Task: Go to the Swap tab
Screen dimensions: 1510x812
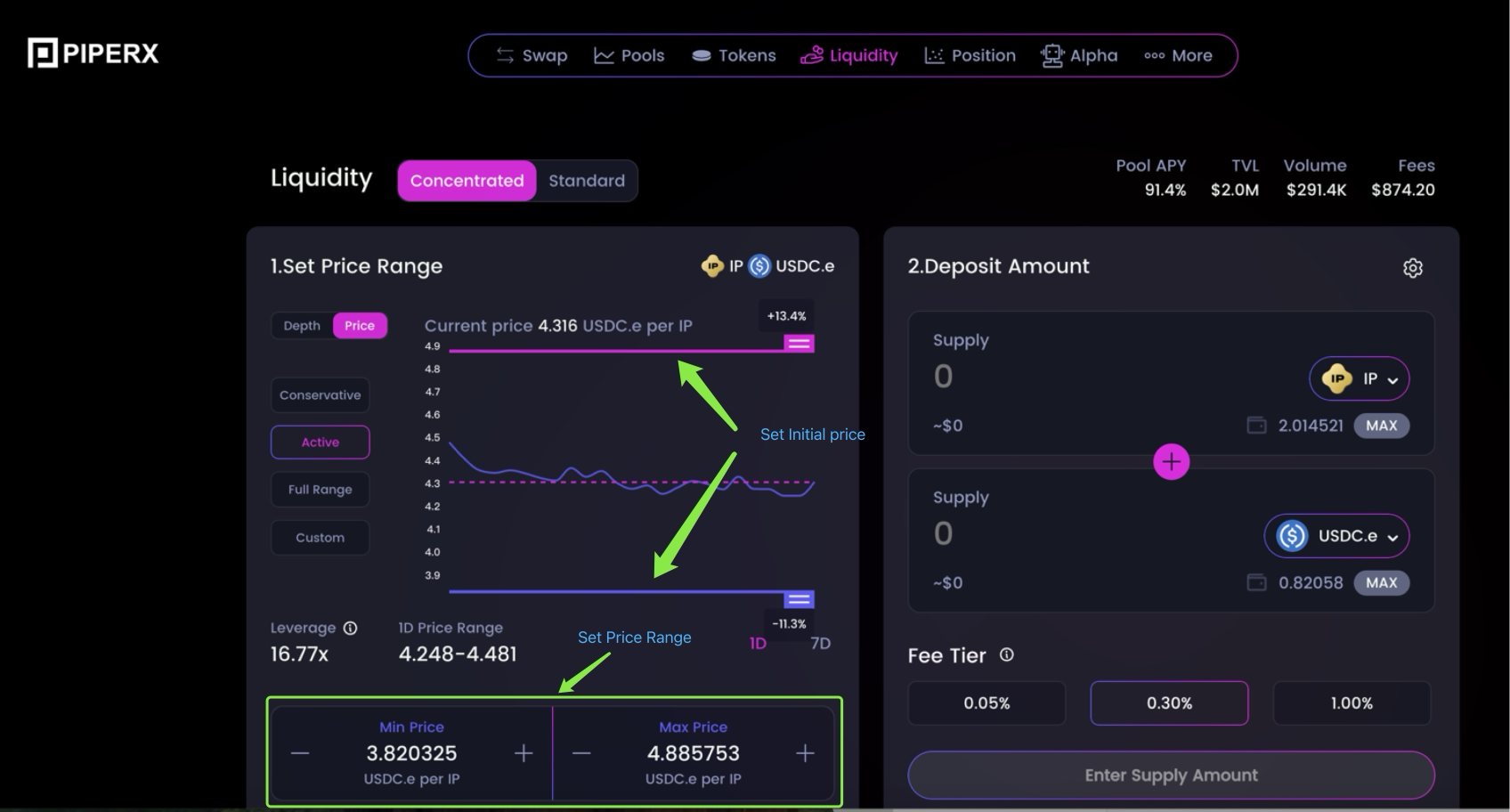Action: click(x=532, y=55)
